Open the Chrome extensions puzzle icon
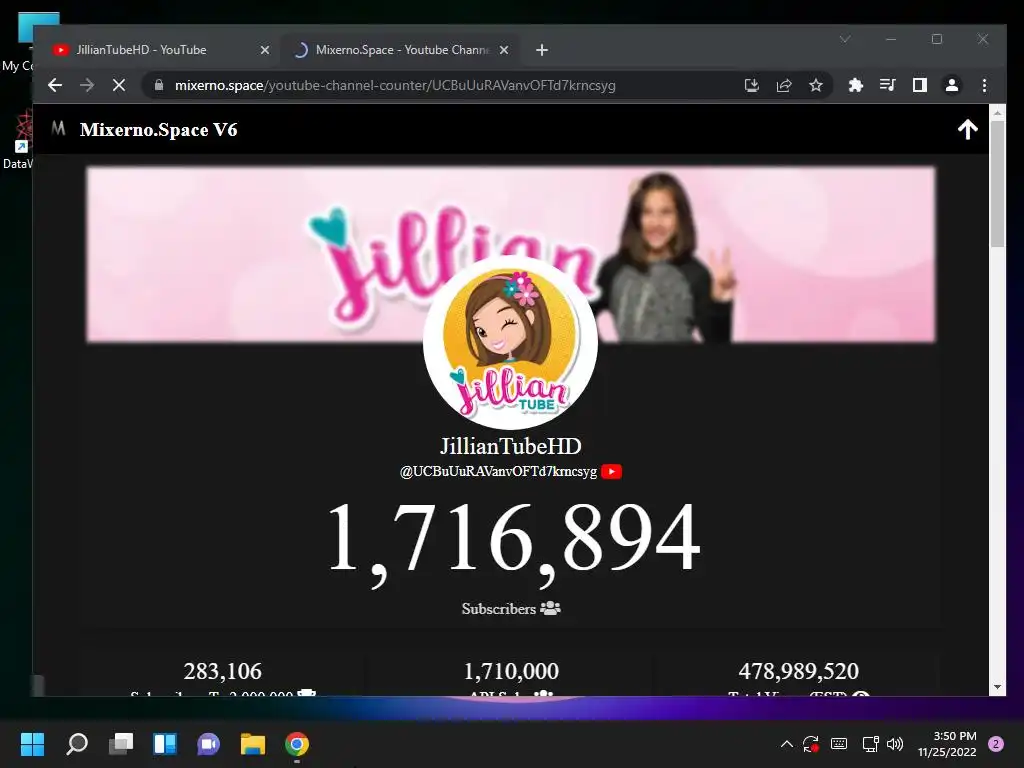 point(856,85)
